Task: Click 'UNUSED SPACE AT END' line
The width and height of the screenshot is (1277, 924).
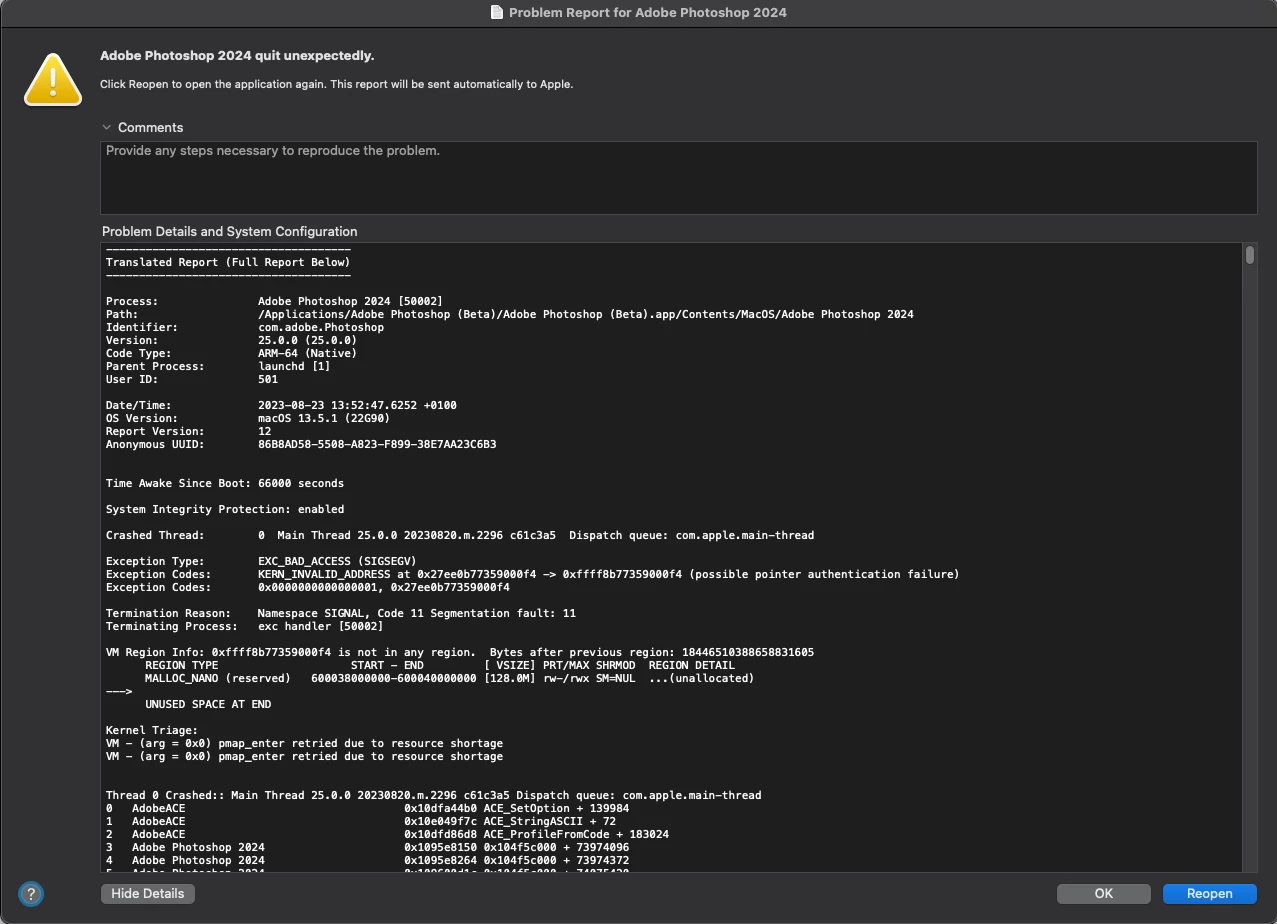Action: pyautogui.click(x=208, y=704)
